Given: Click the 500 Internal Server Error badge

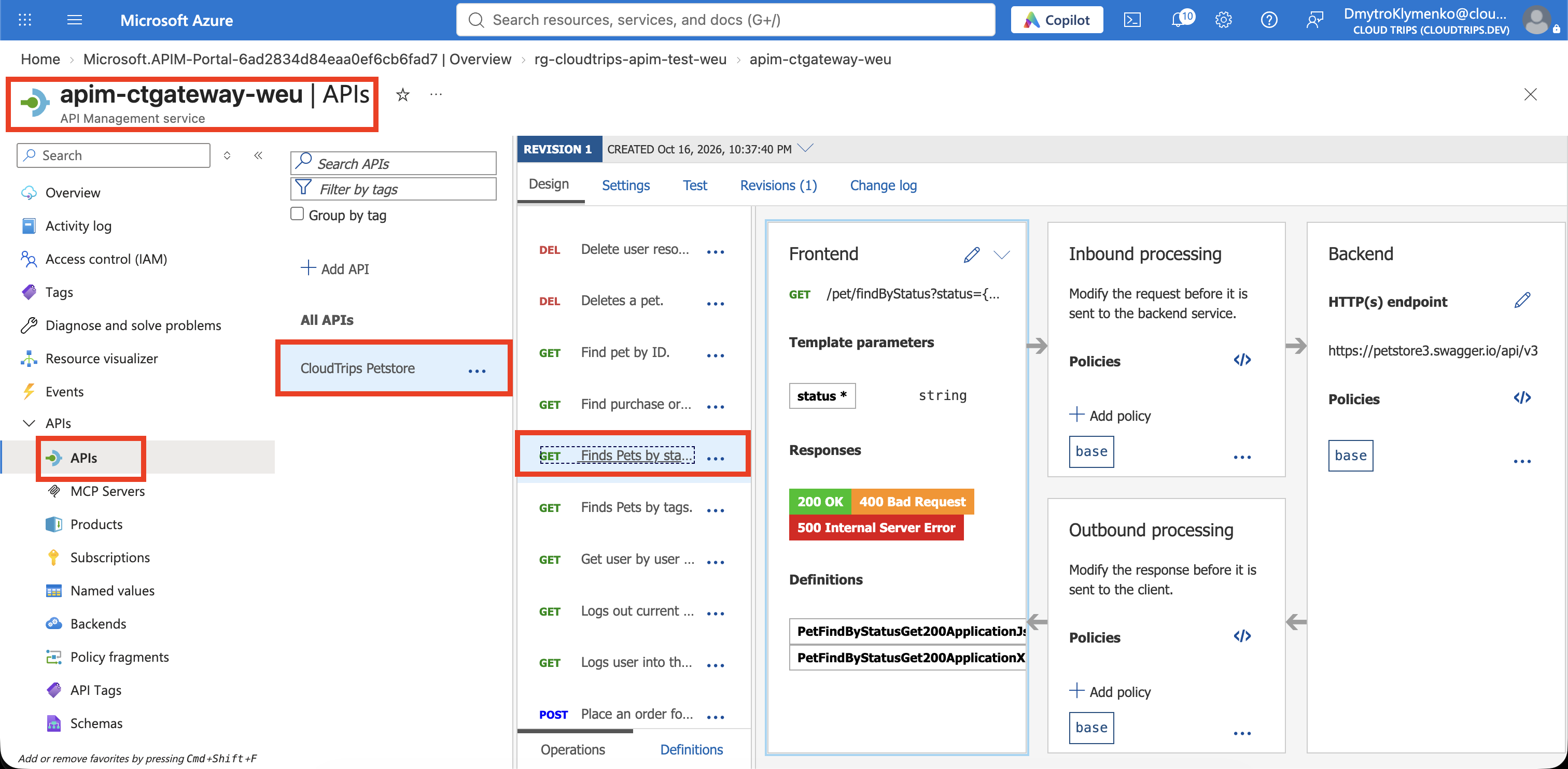Looking at the screenshot, I should click(x=875, y=528).
